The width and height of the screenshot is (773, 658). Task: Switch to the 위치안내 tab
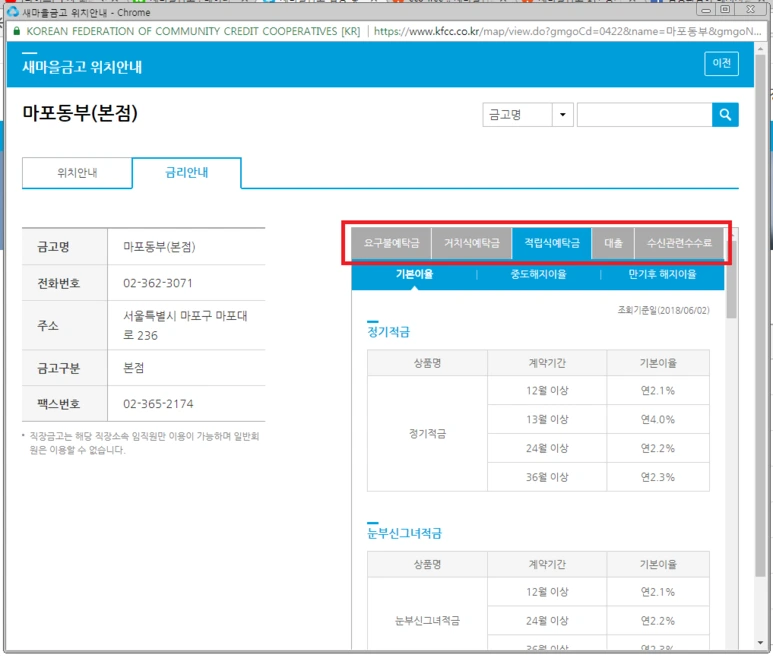click(x=77, y=173)
